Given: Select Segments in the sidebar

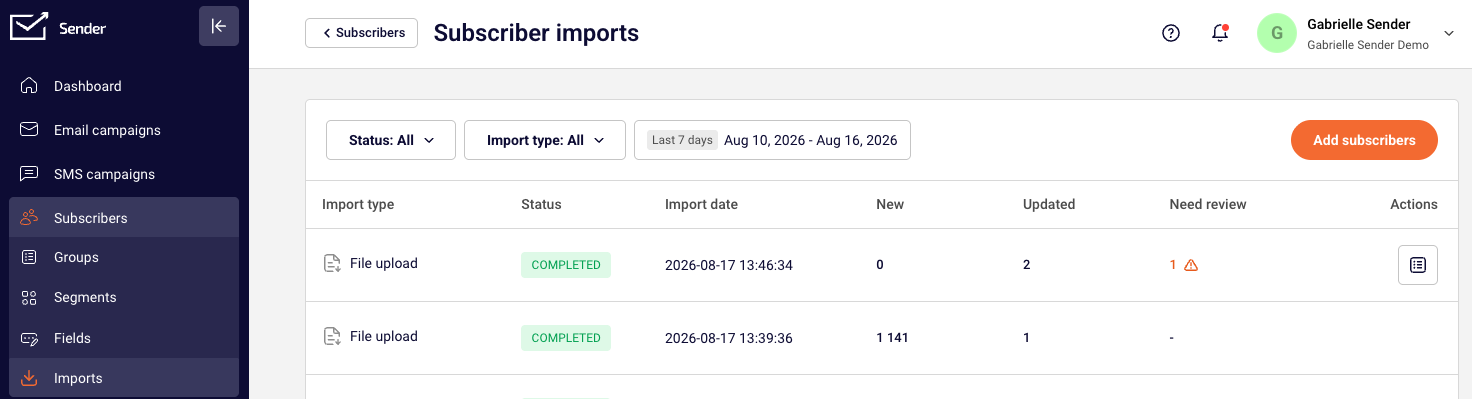Looking at the screenshot, I should coord(124,297).
